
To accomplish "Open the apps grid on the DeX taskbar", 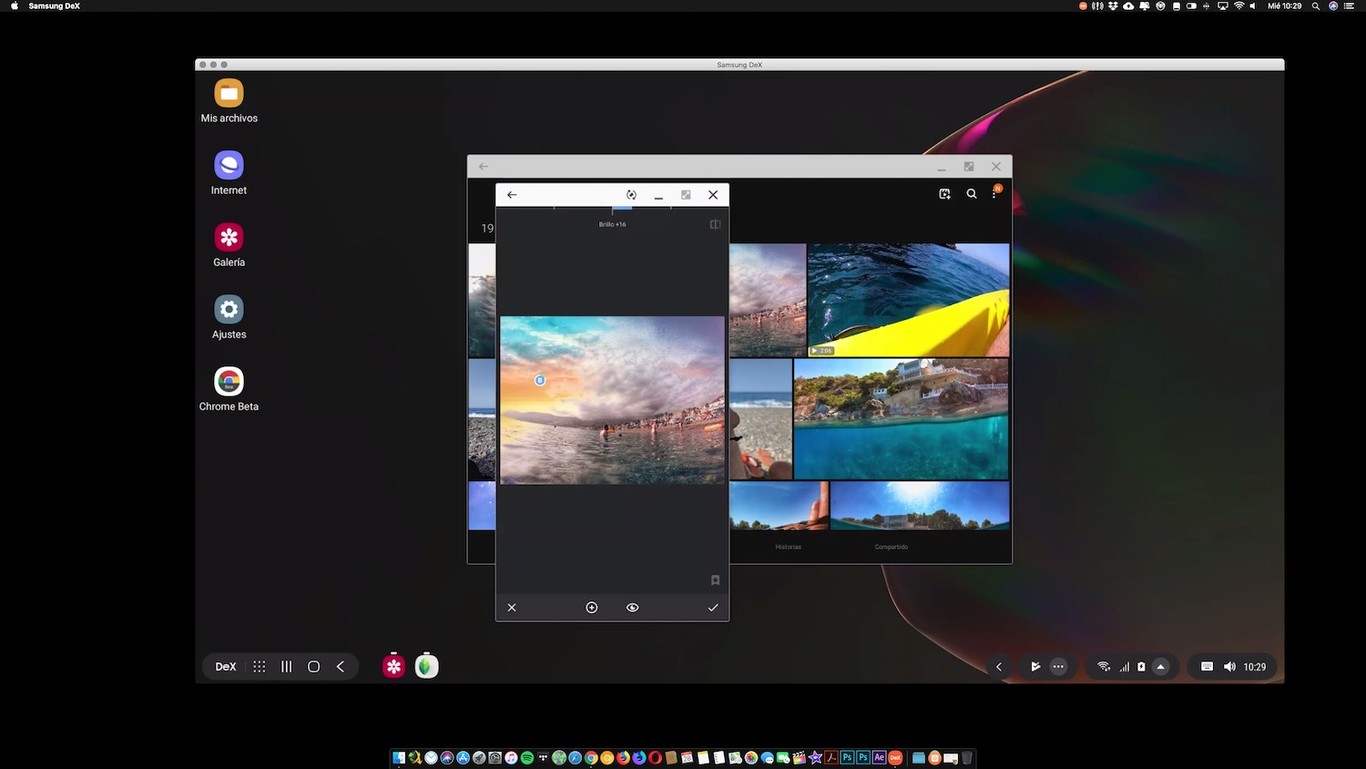I will point(258,666).
